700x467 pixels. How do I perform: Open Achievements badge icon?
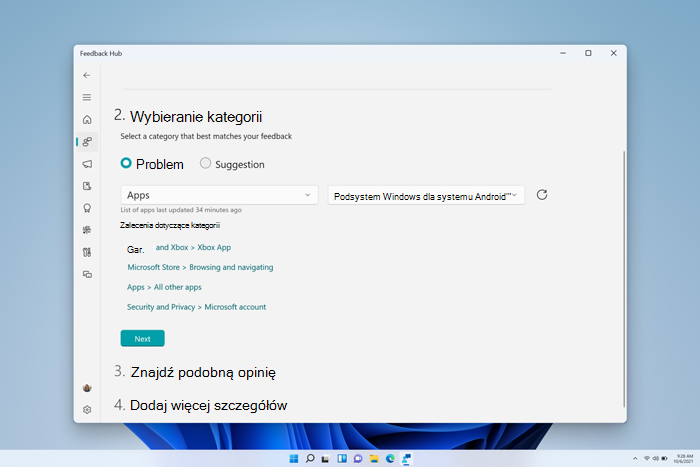pos(87,208)
